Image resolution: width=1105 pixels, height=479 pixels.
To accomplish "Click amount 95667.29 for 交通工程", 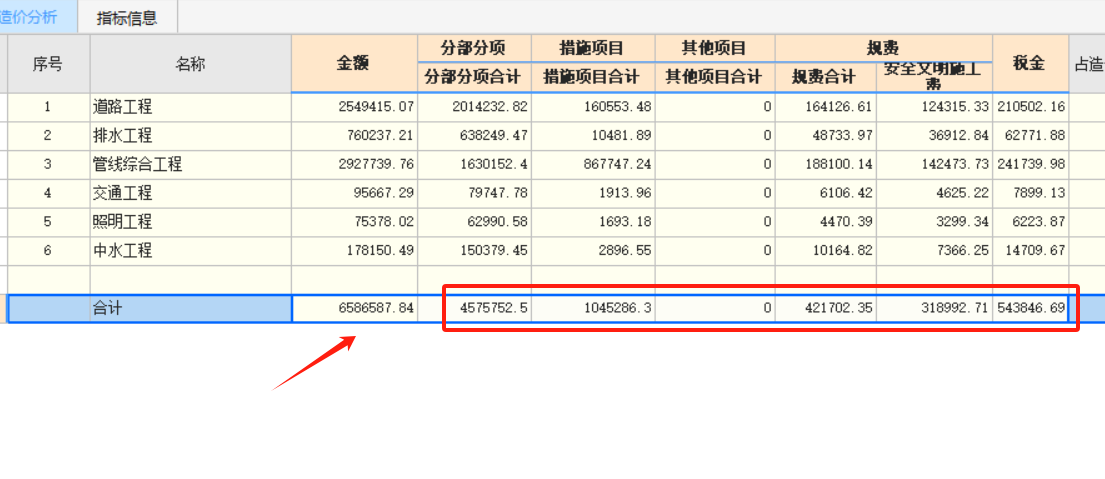I will click(x=354, y=194).
